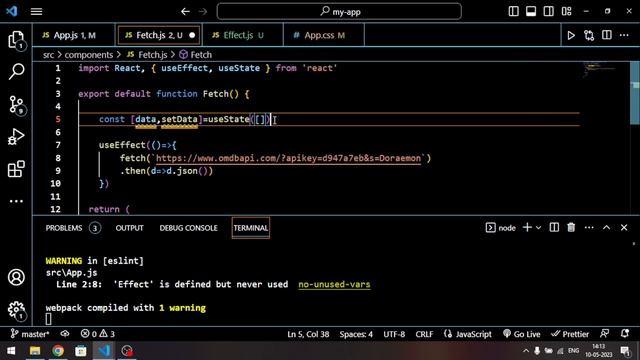
Task: Maximize the panel with the up chevron
Action: 607,227
